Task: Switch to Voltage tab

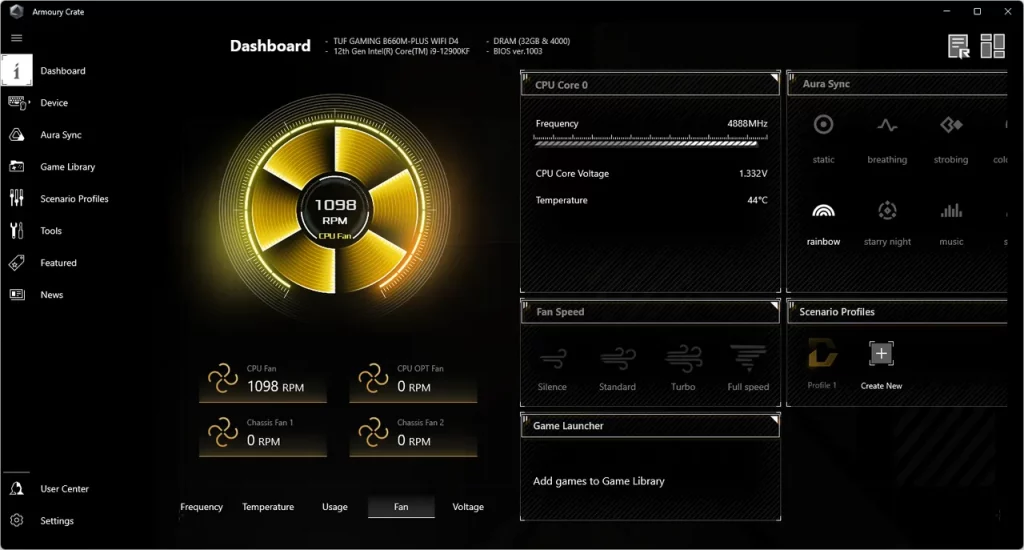Action: tap(468, 507)
